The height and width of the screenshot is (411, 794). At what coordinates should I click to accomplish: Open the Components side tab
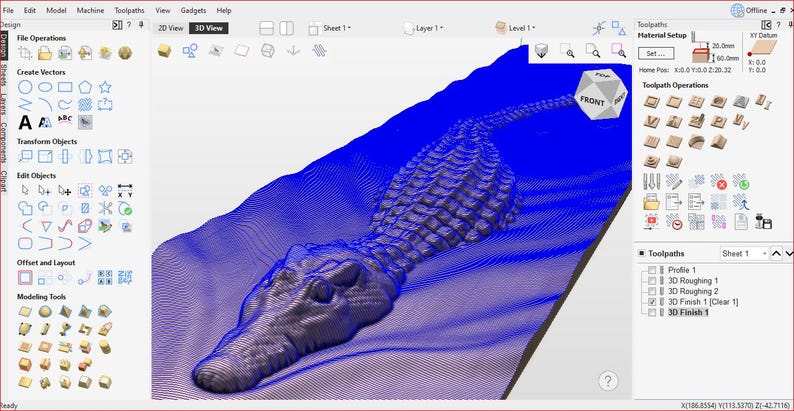click(4, 144)
